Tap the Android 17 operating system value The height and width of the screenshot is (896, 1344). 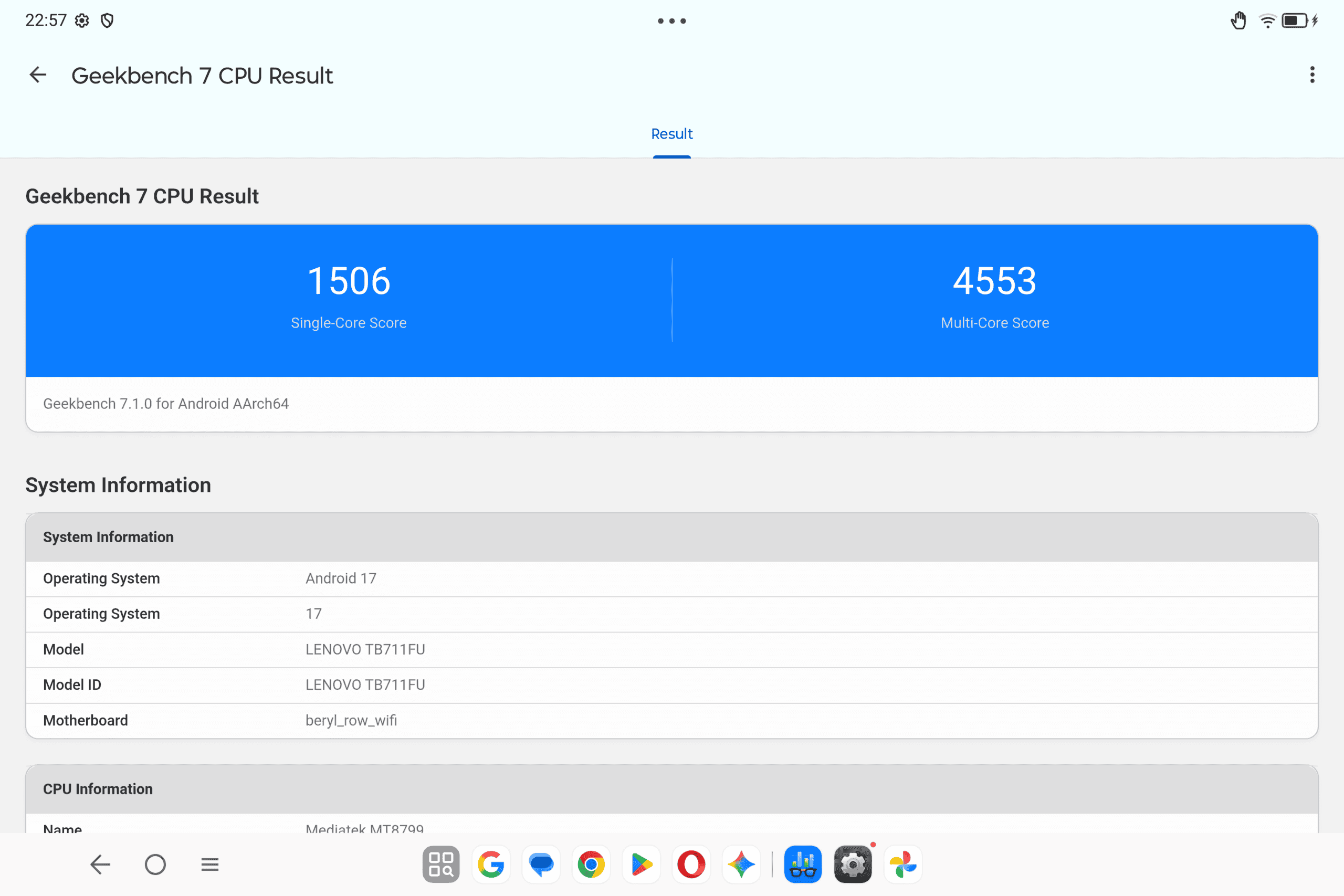(341, 578)
